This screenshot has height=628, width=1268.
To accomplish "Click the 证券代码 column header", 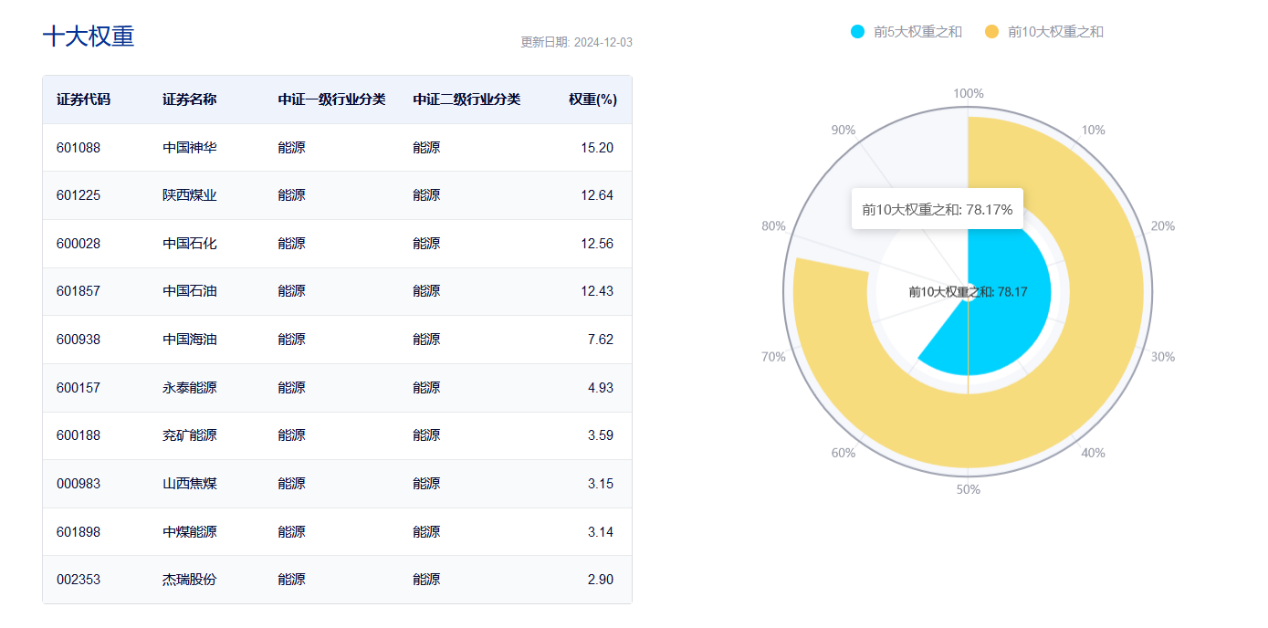I will [x=83, y=100].
